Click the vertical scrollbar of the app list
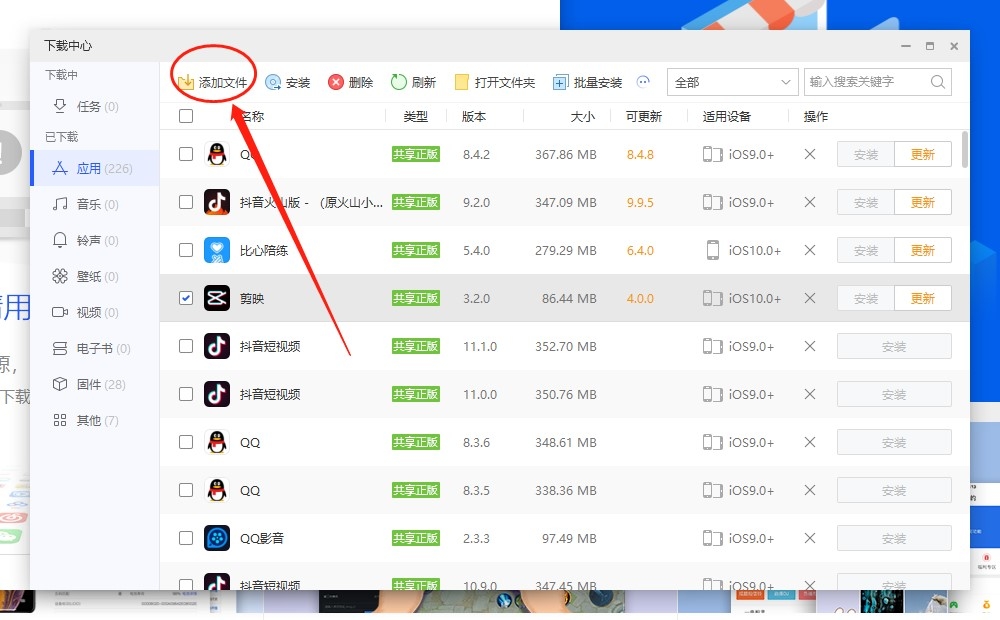The height and width of the screenshot is (620, 1000). (964, 149)
